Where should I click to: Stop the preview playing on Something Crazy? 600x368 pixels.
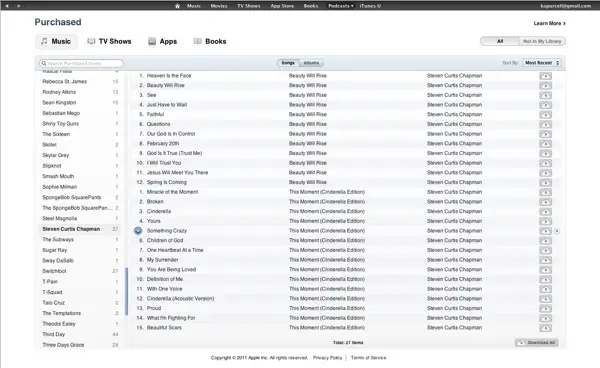click(x=138, y=231)
